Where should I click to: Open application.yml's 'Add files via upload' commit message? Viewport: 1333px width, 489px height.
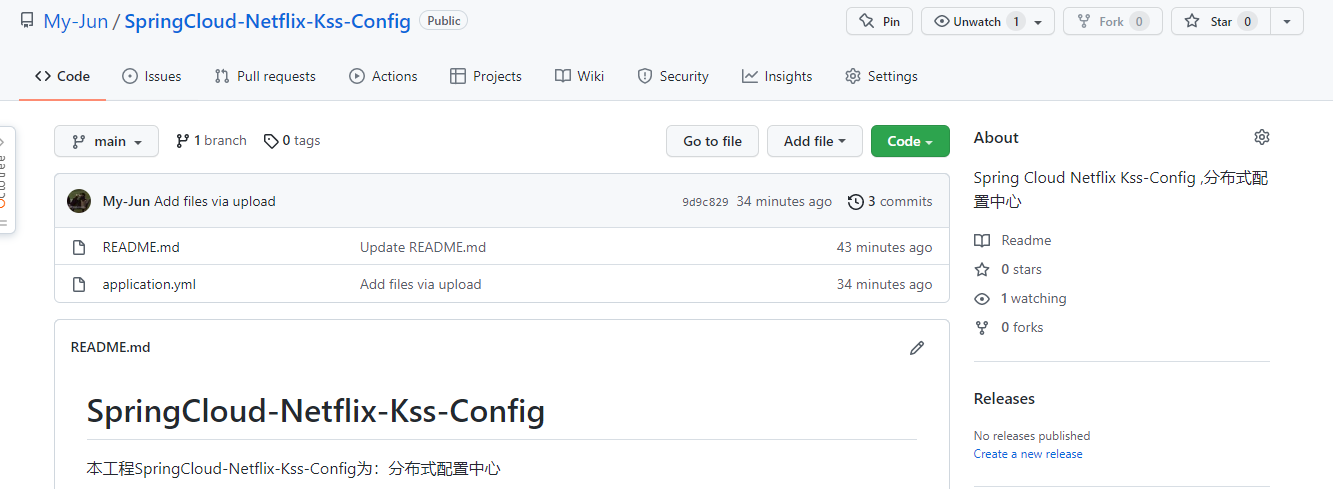[421, 284]
